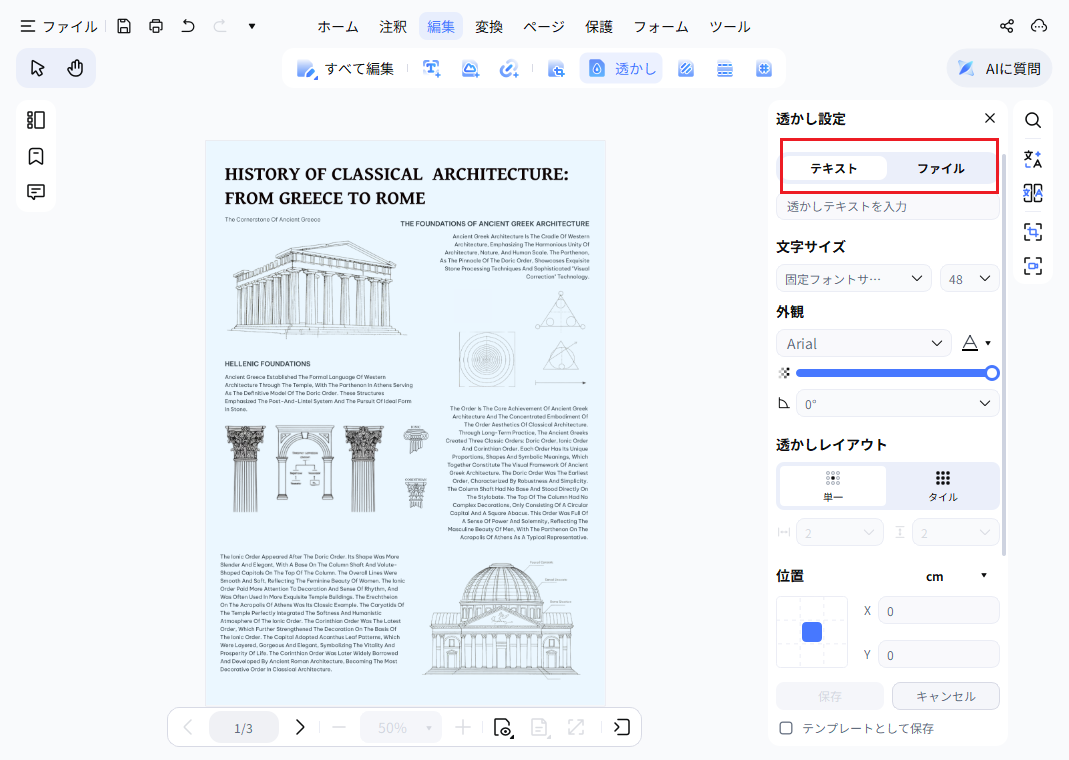Select 単一 watermark layout
The image size is (1069, 760).
click(832, 486)
